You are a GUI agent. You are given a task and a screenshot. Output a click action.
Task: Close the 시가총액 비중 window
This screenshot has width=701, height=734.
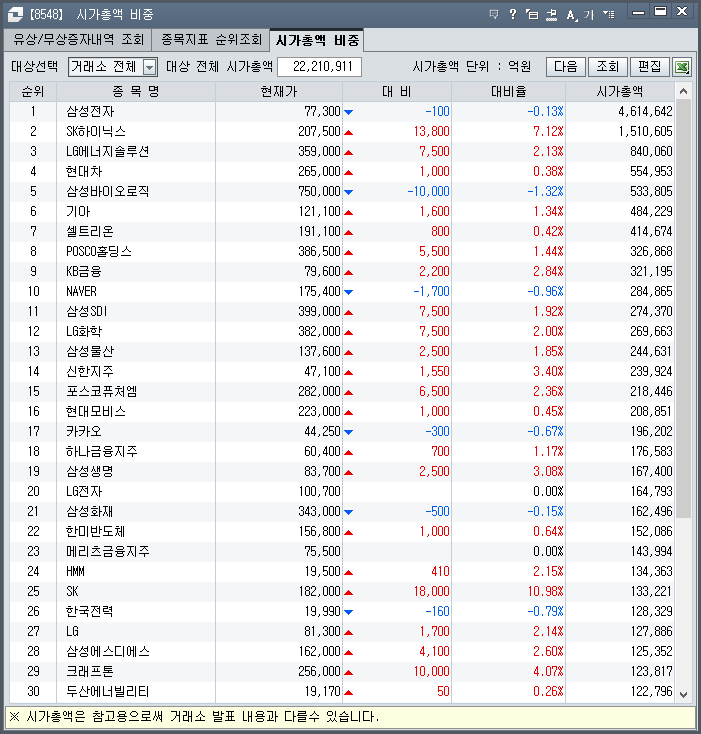click(682, 12)
